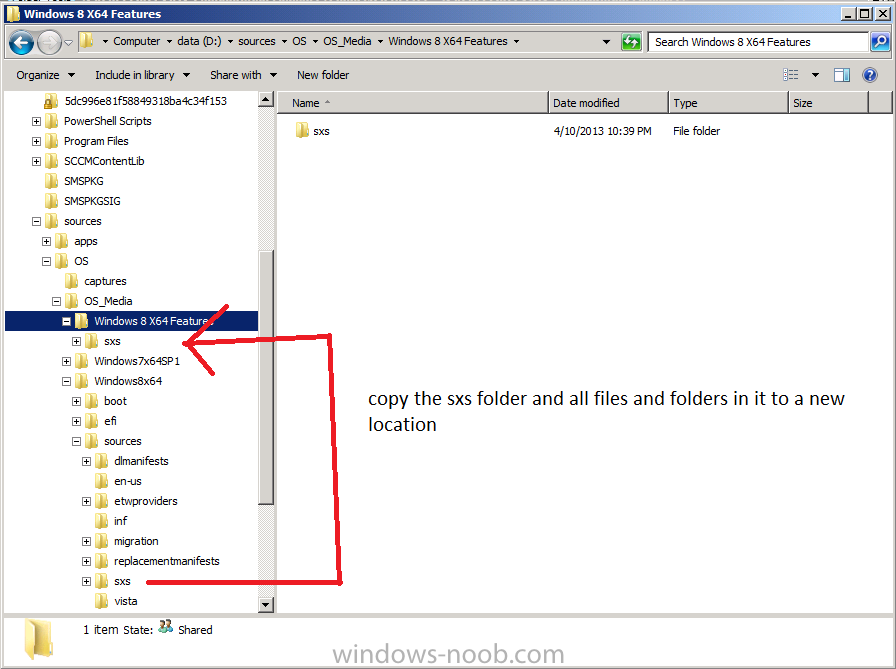The width and height of the screenshot is (896, 669).
Task: Open the recent pages dropdown arrow
Action: pyautogui.click(x=68, y=42)
